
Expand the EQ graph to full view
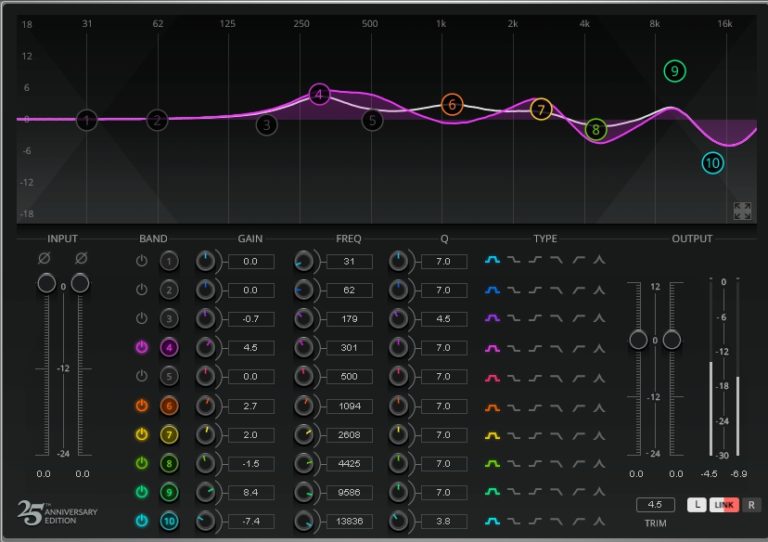(x=742, y=210)
